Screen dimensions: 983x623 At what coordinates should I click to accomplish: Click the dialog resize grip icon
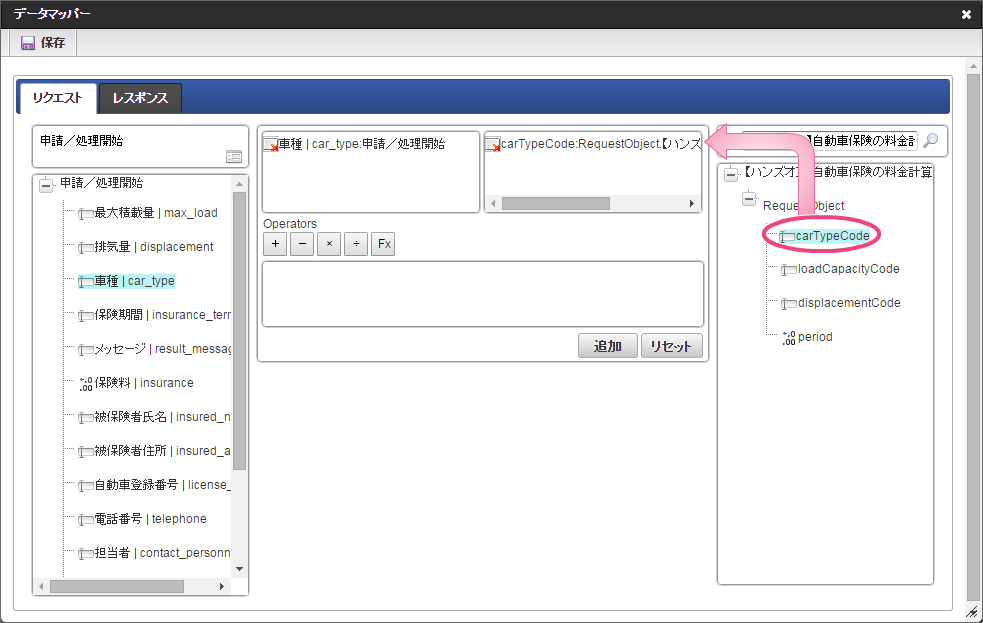972,612
